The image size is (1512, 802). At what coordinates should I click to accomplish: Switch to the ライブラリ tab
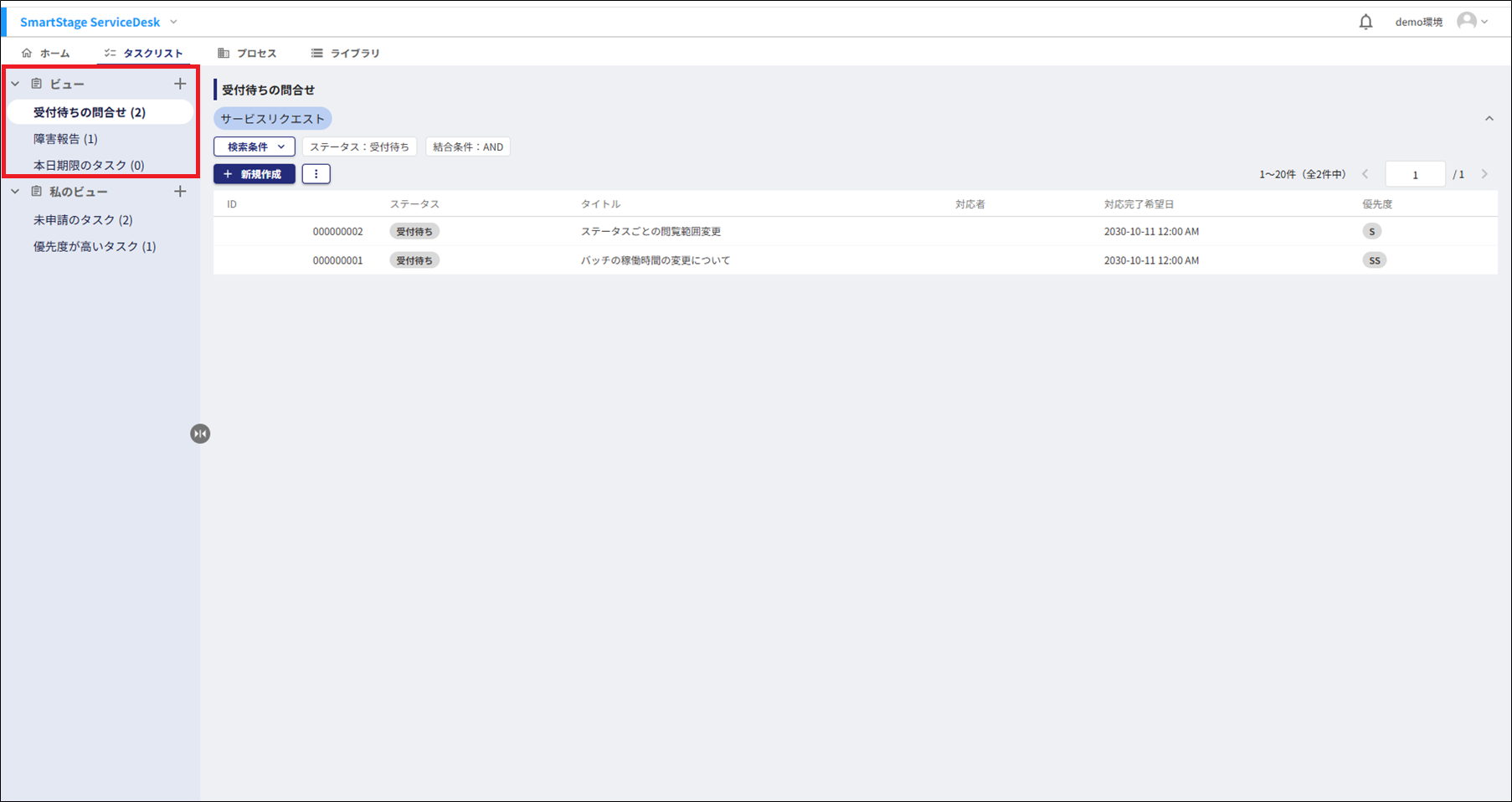[346, 53]
